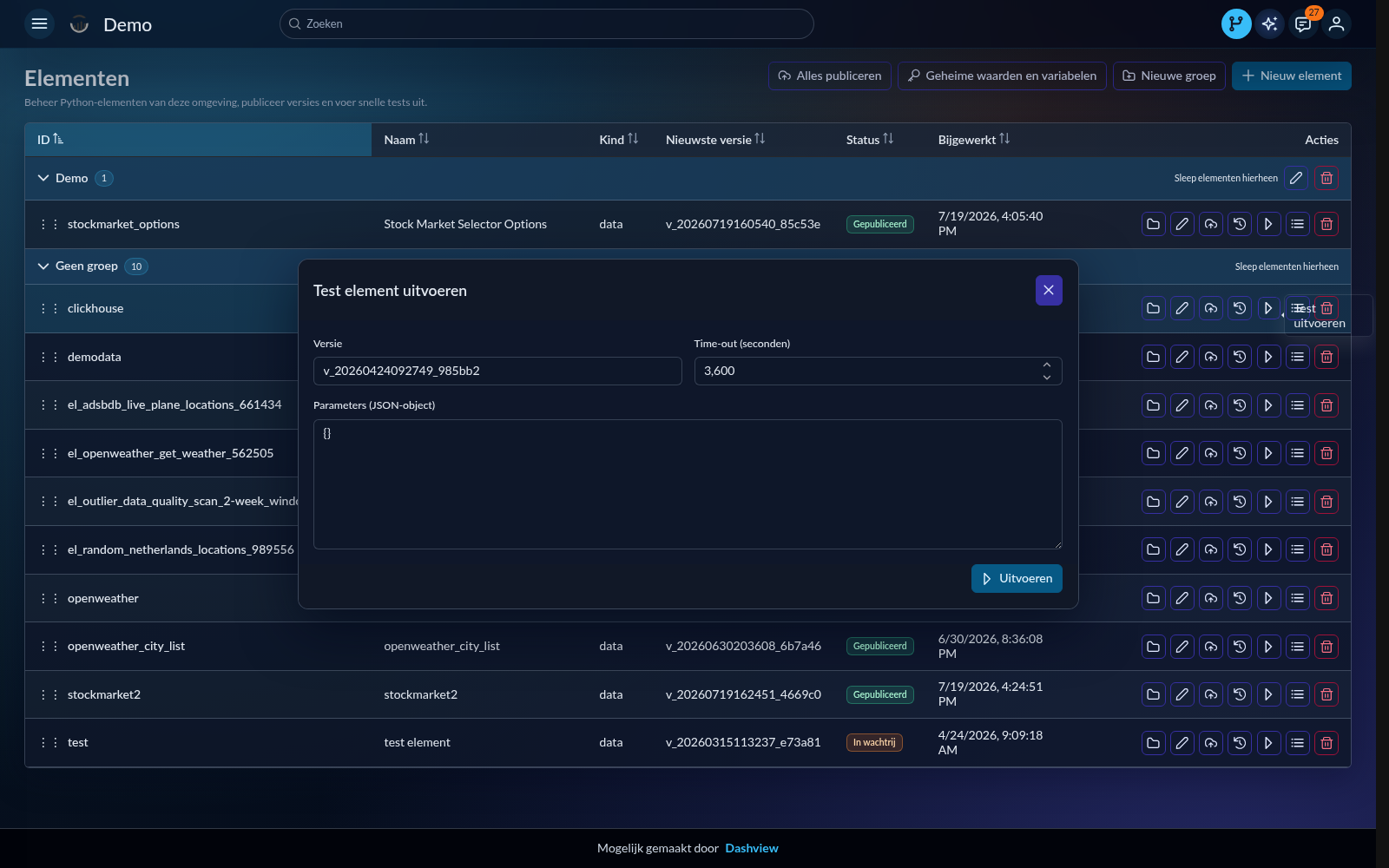Sort table by Kind column
This screenshot has height=868, width=1389.
[x=619, y=140]
